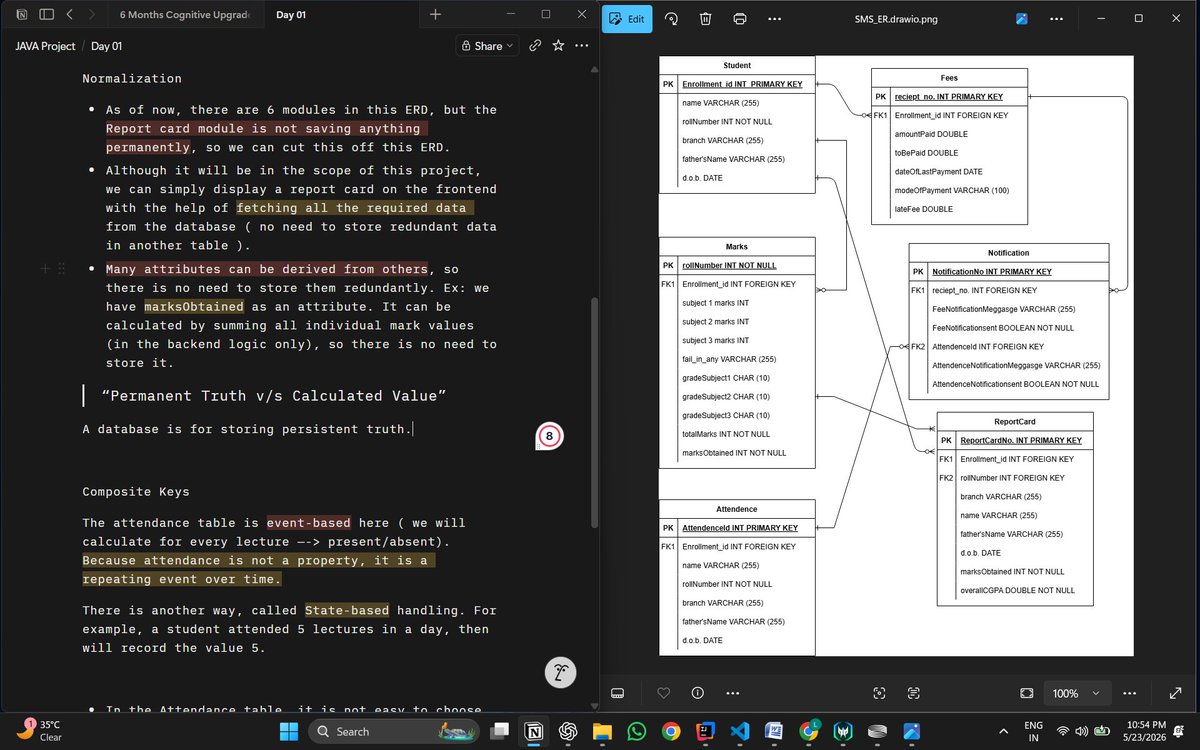The width and height of the screenshot is (1200, 750).
Task: Click the six-dot block drag handle
Action: click(x=62, y=269)
